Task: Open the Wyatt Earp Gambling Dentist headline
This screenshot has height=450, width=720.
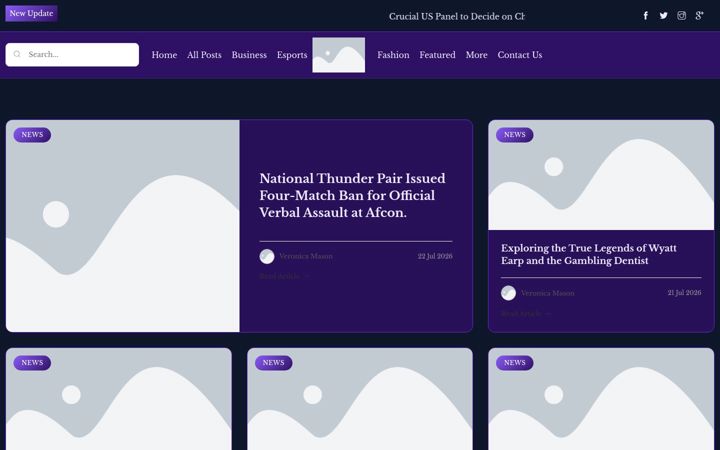Action: pyautogui.click(x=589, y=254)
